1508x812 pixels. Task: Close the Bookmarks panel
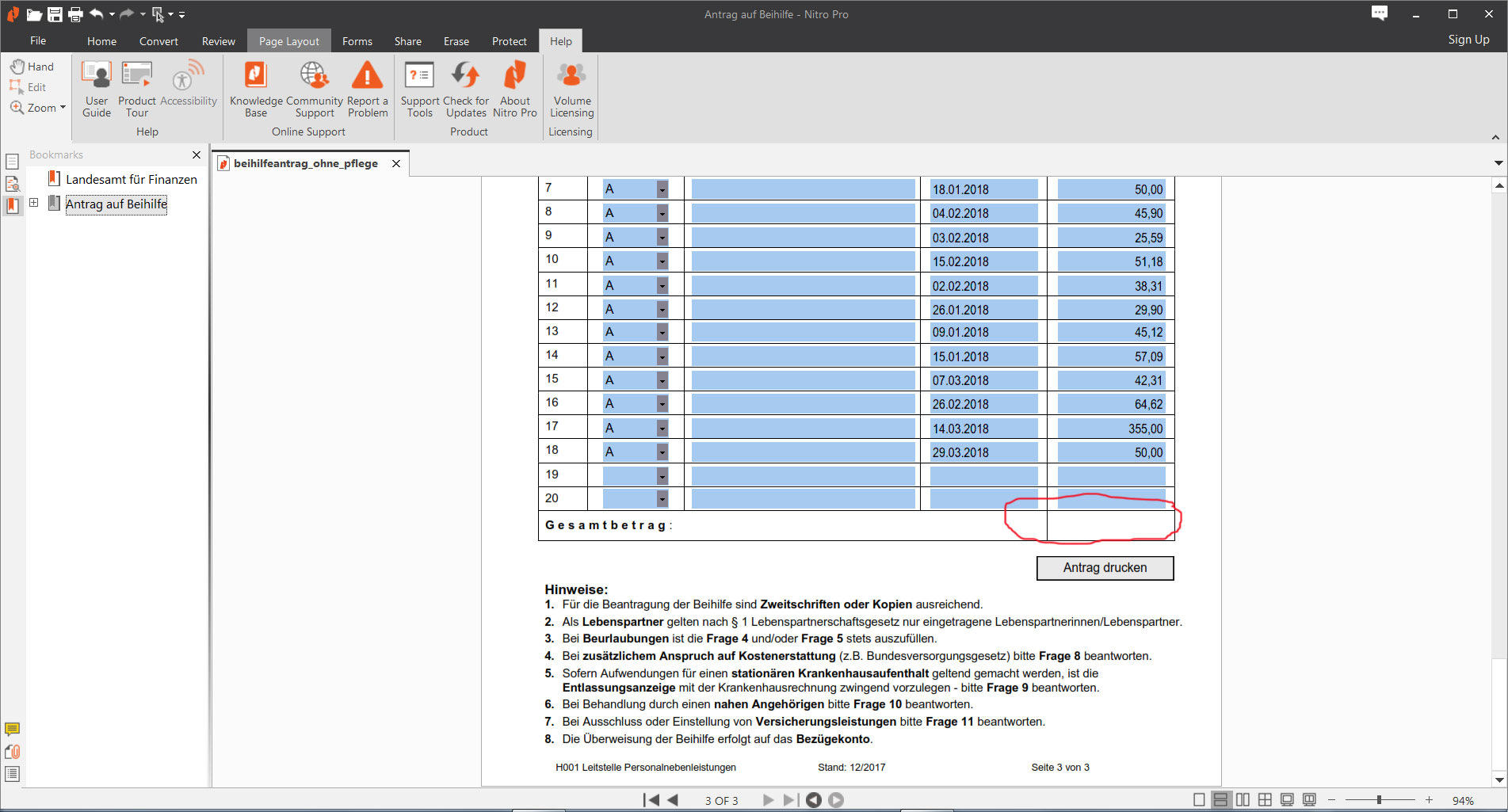coord(197,154)
